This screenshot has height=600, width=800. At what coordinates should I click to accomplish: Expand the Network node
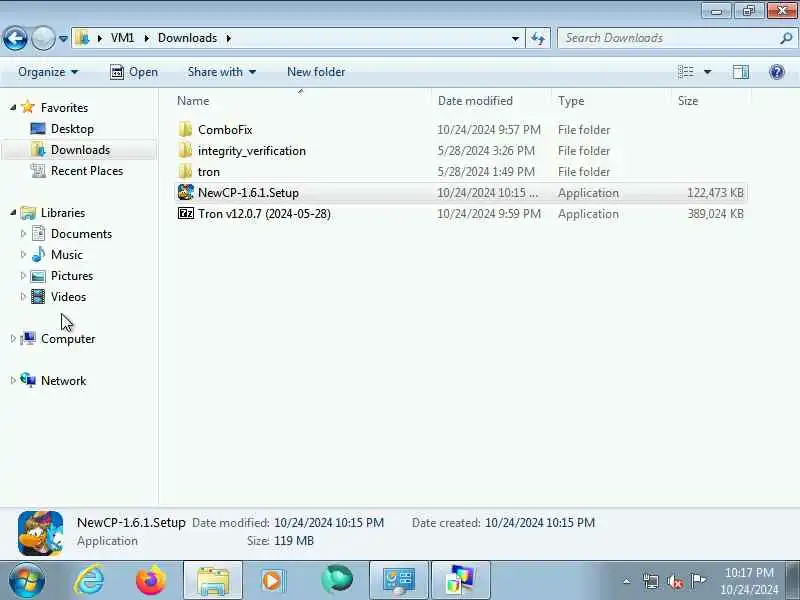coord(13,380)
